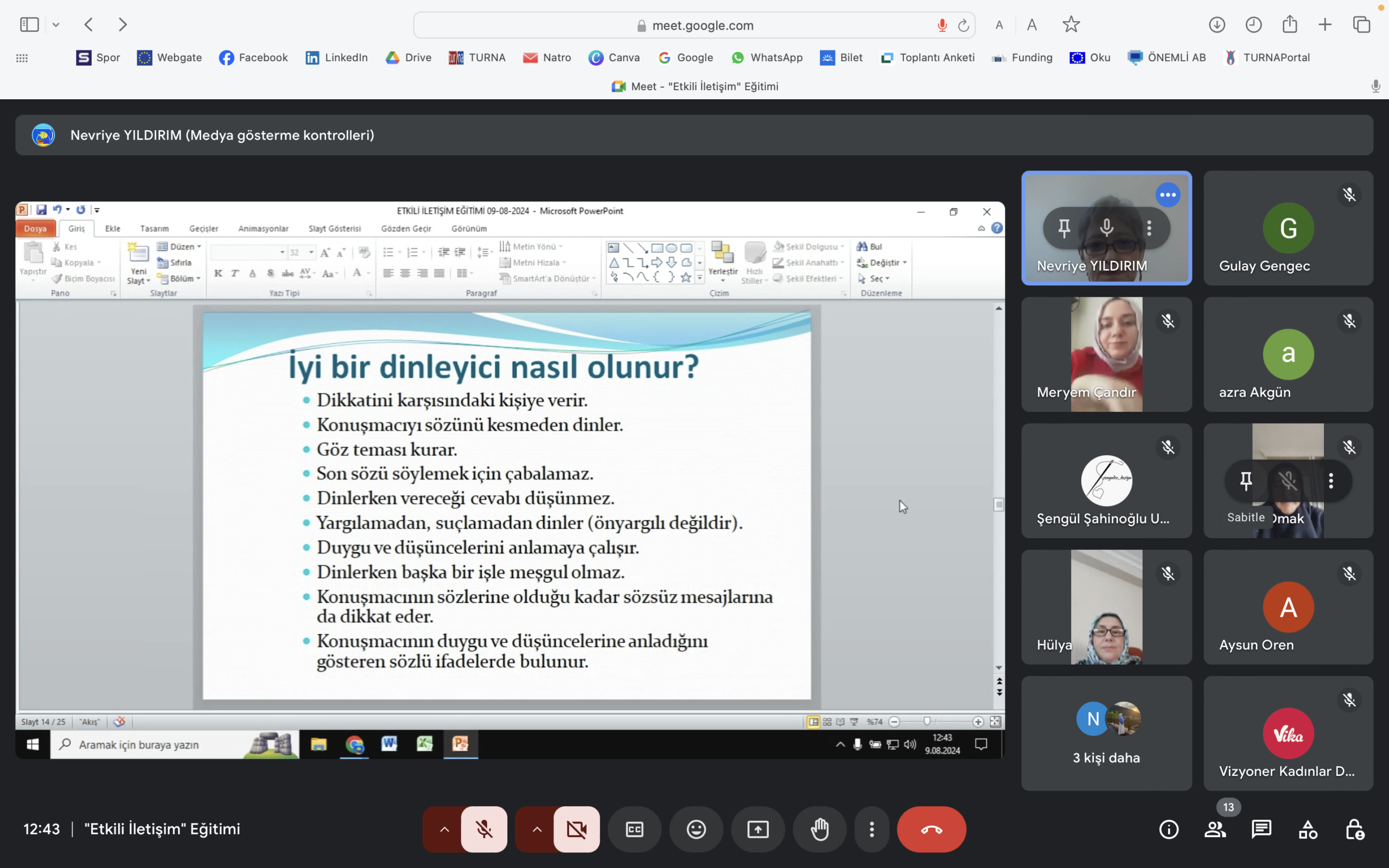Open the meeting details info icon
Image resolution: width=1389 pixels, height=868 pixels.
[1169, 829]
